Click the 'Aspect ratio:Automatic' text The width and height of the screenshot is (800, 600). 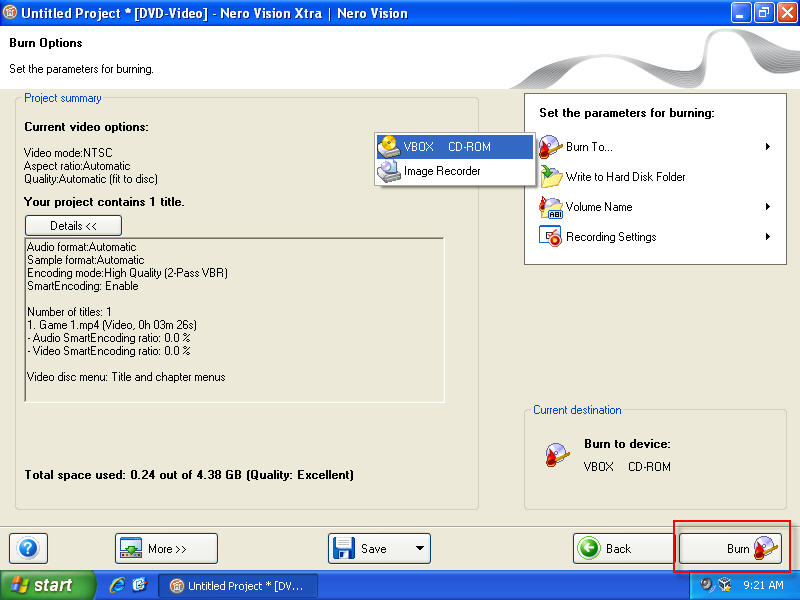click(77, 166)
